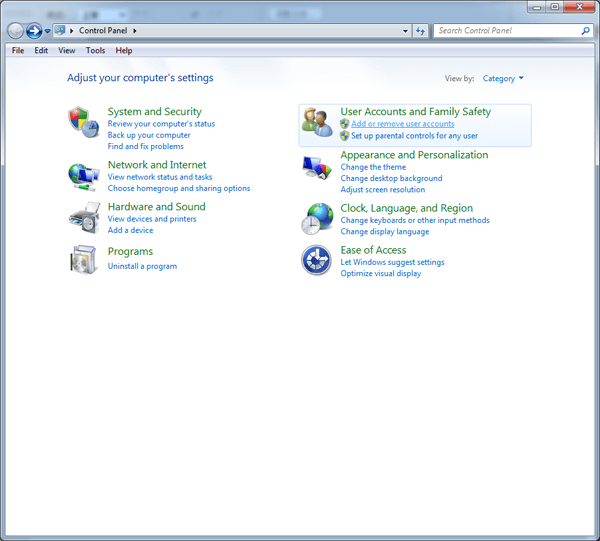Screen dimensions: 600x541
Task: Click shield icon beside parental controls link
Action: (x=344, y=135)
